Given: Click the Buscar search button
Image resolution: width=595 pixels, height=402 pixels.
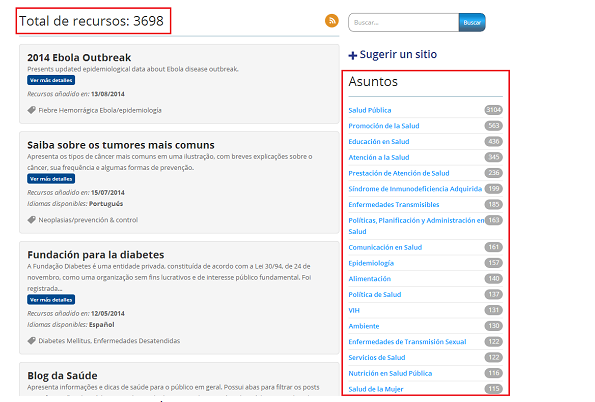Looking at the screenshot, I should pos(472,22).
